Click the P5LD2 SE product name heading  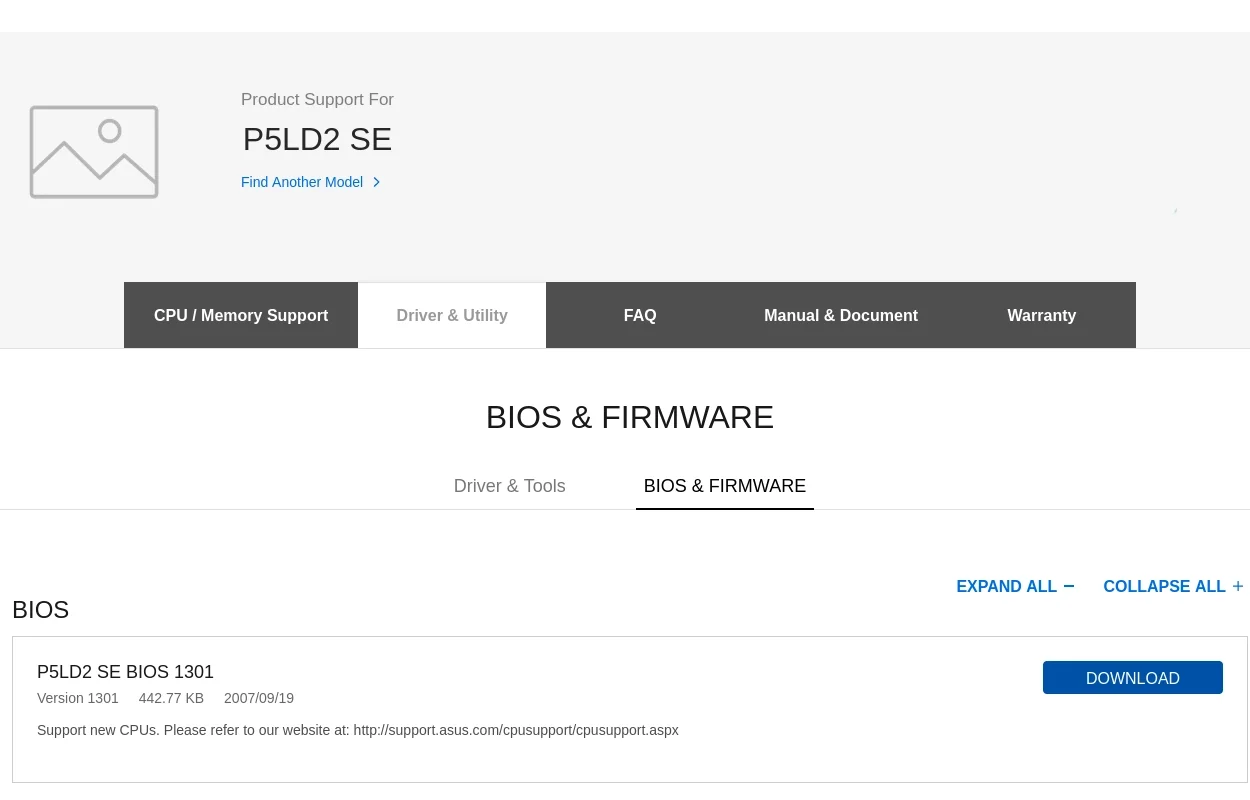(318, 139)
